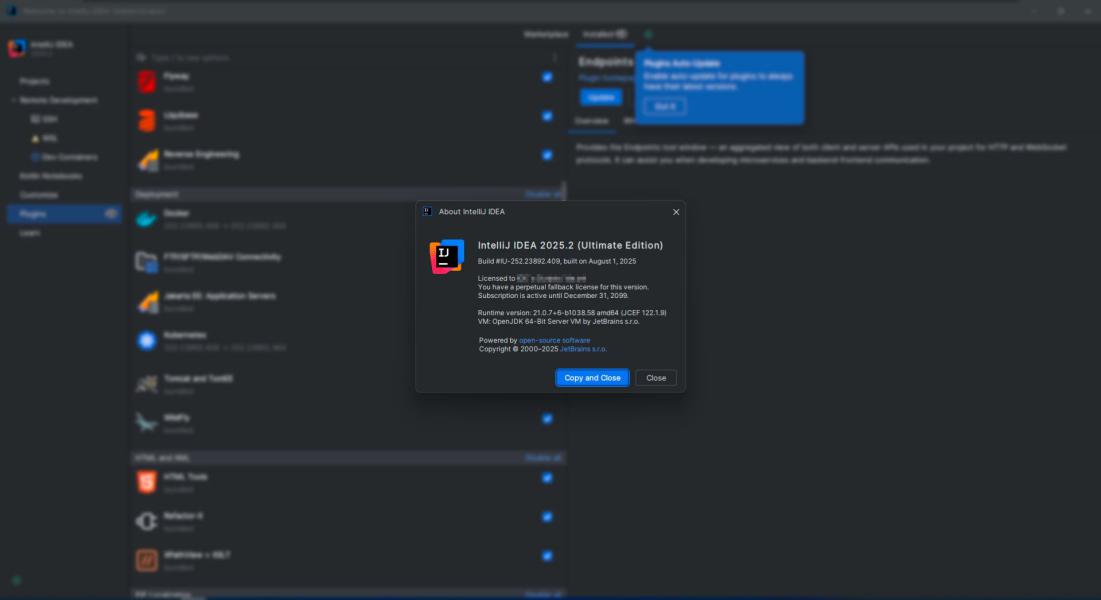This screenshot has height=600, width=1101.
Task: Select the Docker plugin whale icon
Action: (146, 219)
